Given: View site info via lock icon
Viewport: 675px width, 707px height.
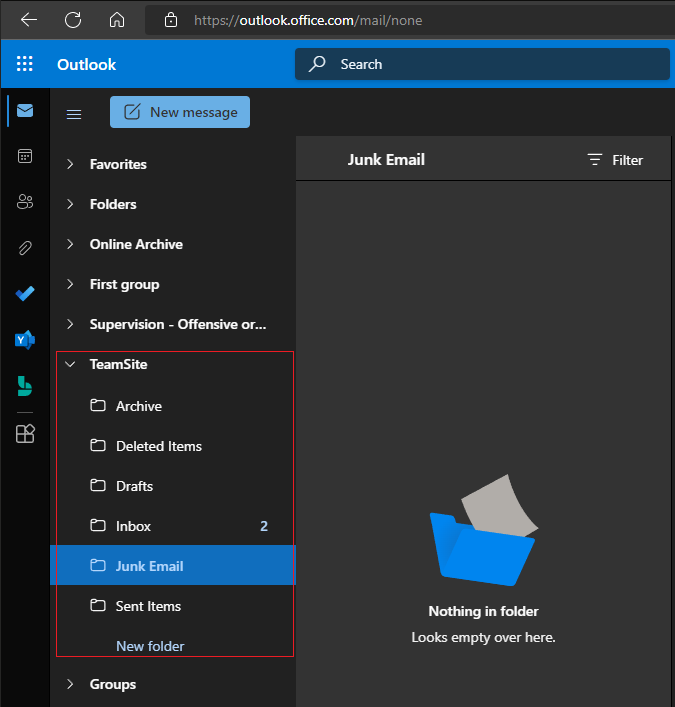Looking at the screenshot, I should point(170,20).
